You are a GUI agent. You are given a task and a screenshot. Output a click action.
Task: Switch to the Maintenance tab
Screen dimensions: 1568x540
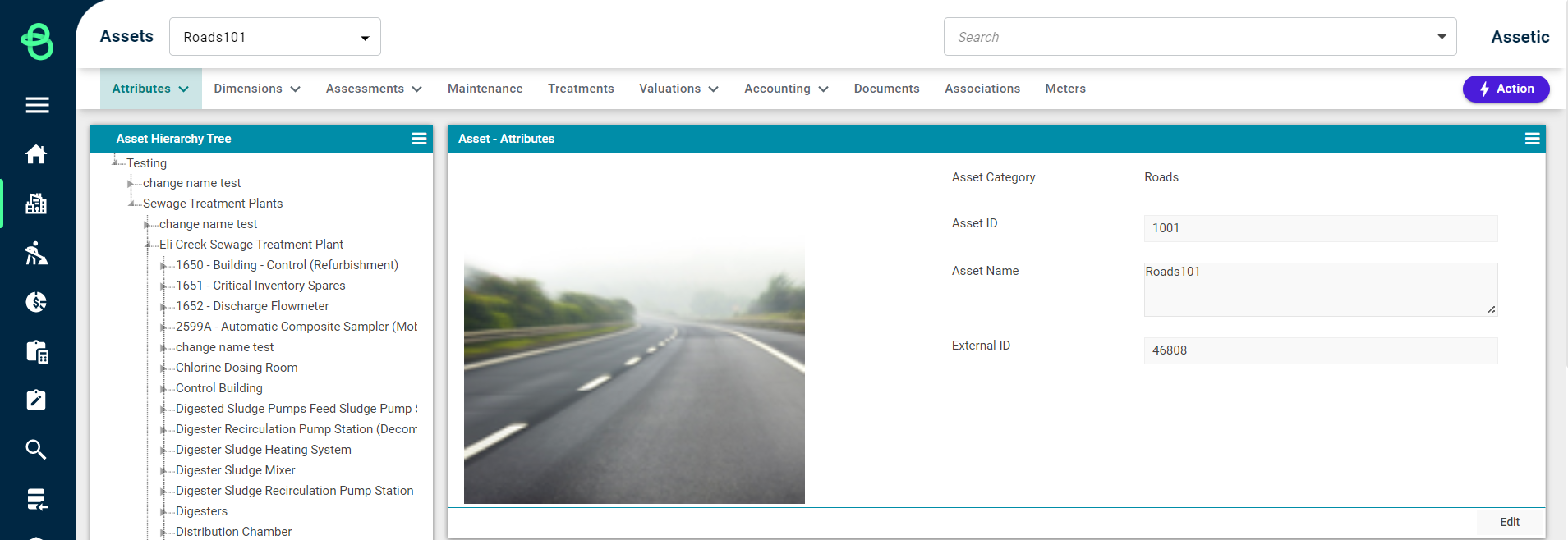coord(485,89)
